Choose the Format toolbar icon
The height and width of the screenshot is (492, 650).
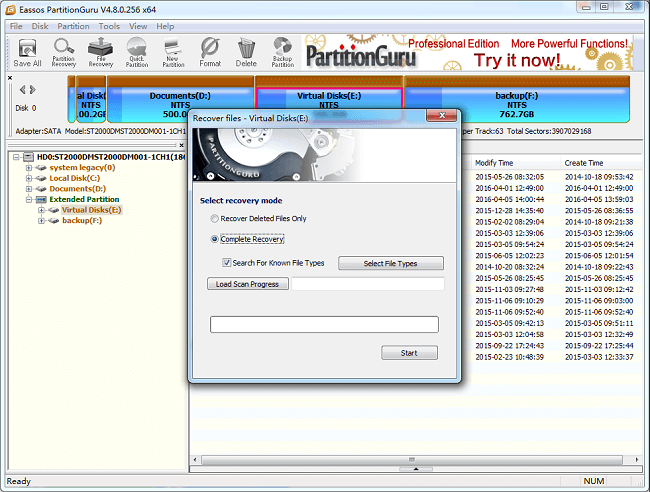(210, 53)
